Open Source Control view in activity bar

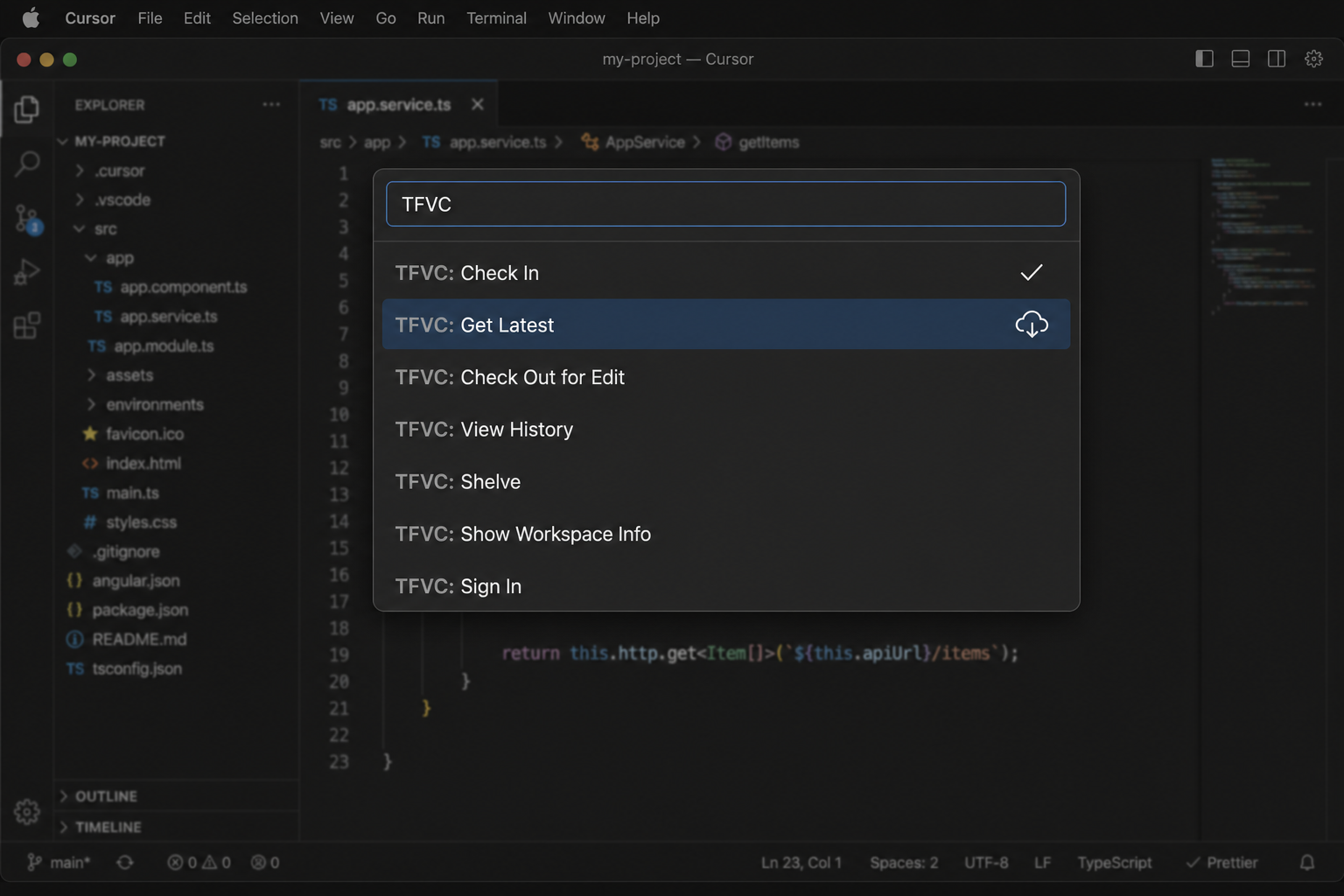[x=27, y=218]
